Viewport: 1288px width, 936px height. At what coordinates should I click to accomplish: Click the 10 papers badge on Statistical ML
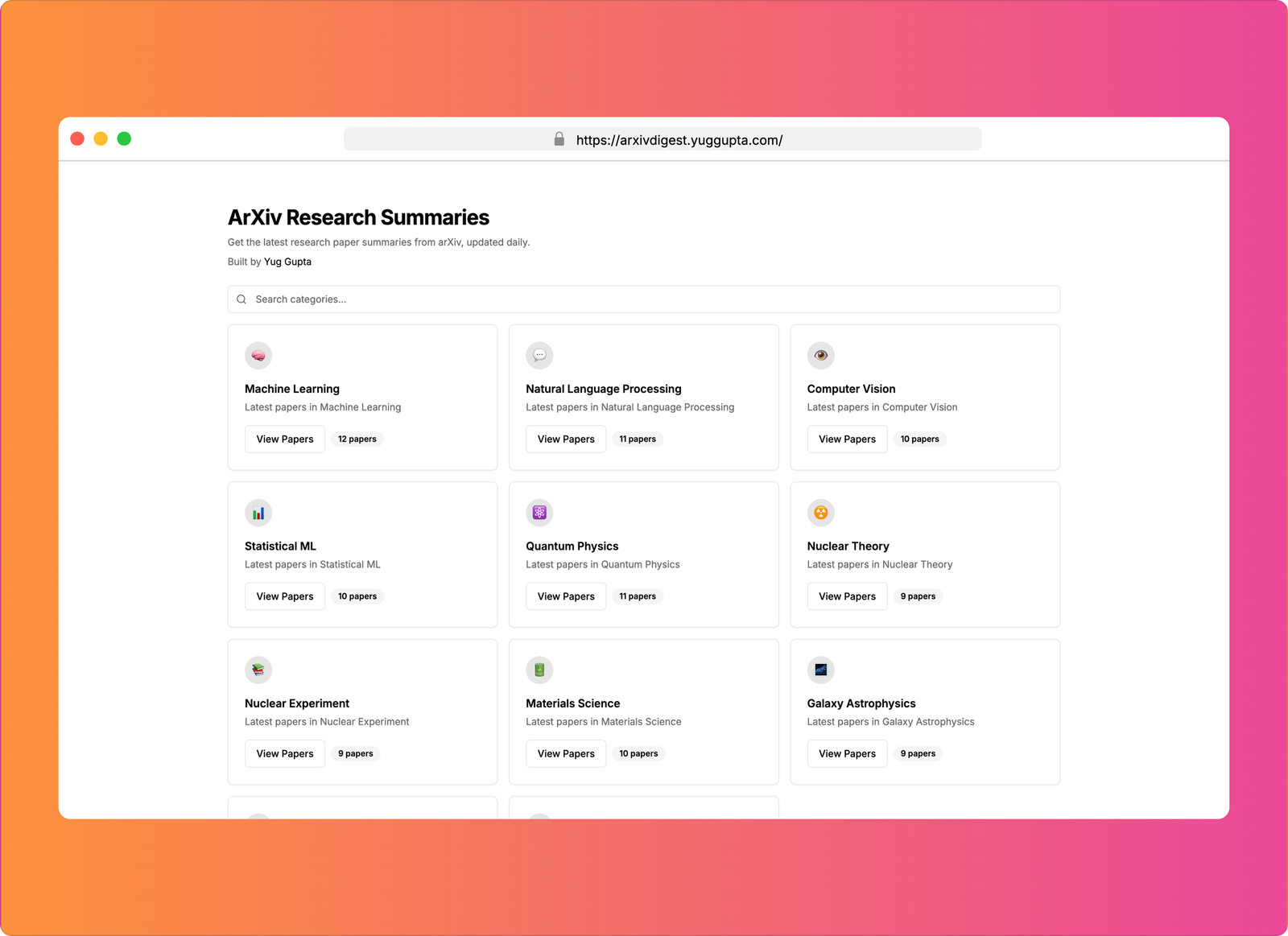coord(357,596)
